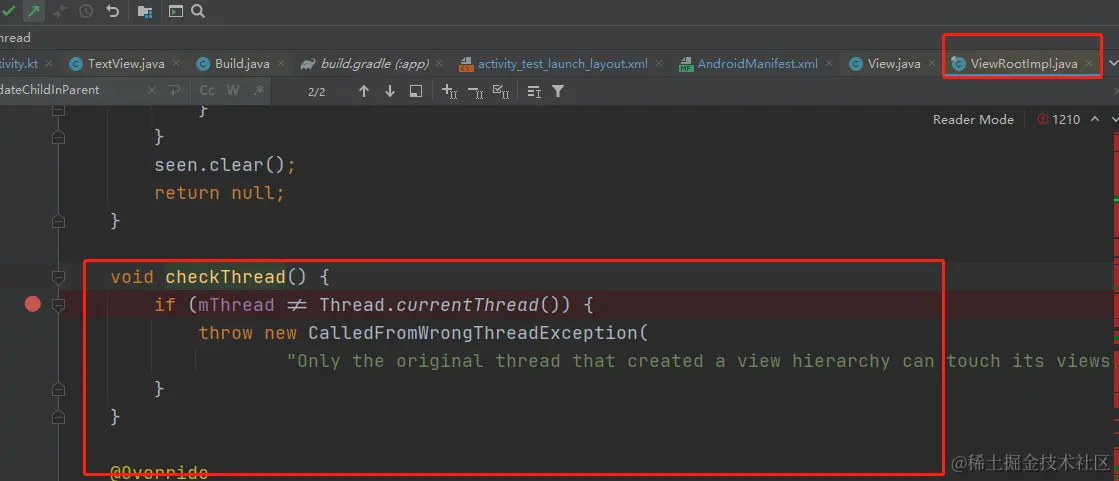Image resolution: width=1119 pixels, height=481 pixels.
Task: Click the Run Anything toolbar icon
Action: (x=176, y=11)
